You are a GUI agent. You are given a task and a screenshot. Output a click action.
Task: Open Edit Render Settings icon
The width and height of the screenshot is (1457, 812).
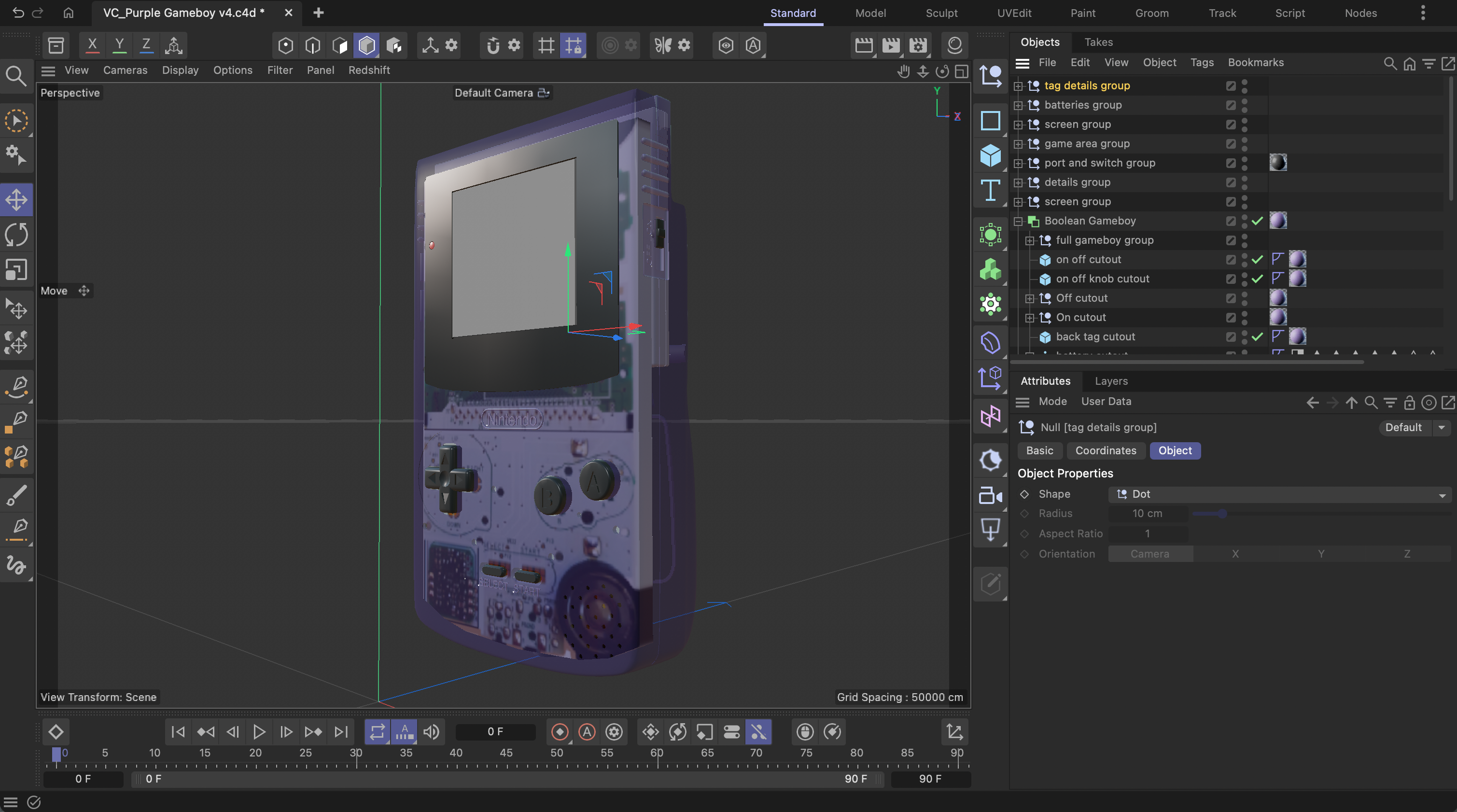[918, 45]
